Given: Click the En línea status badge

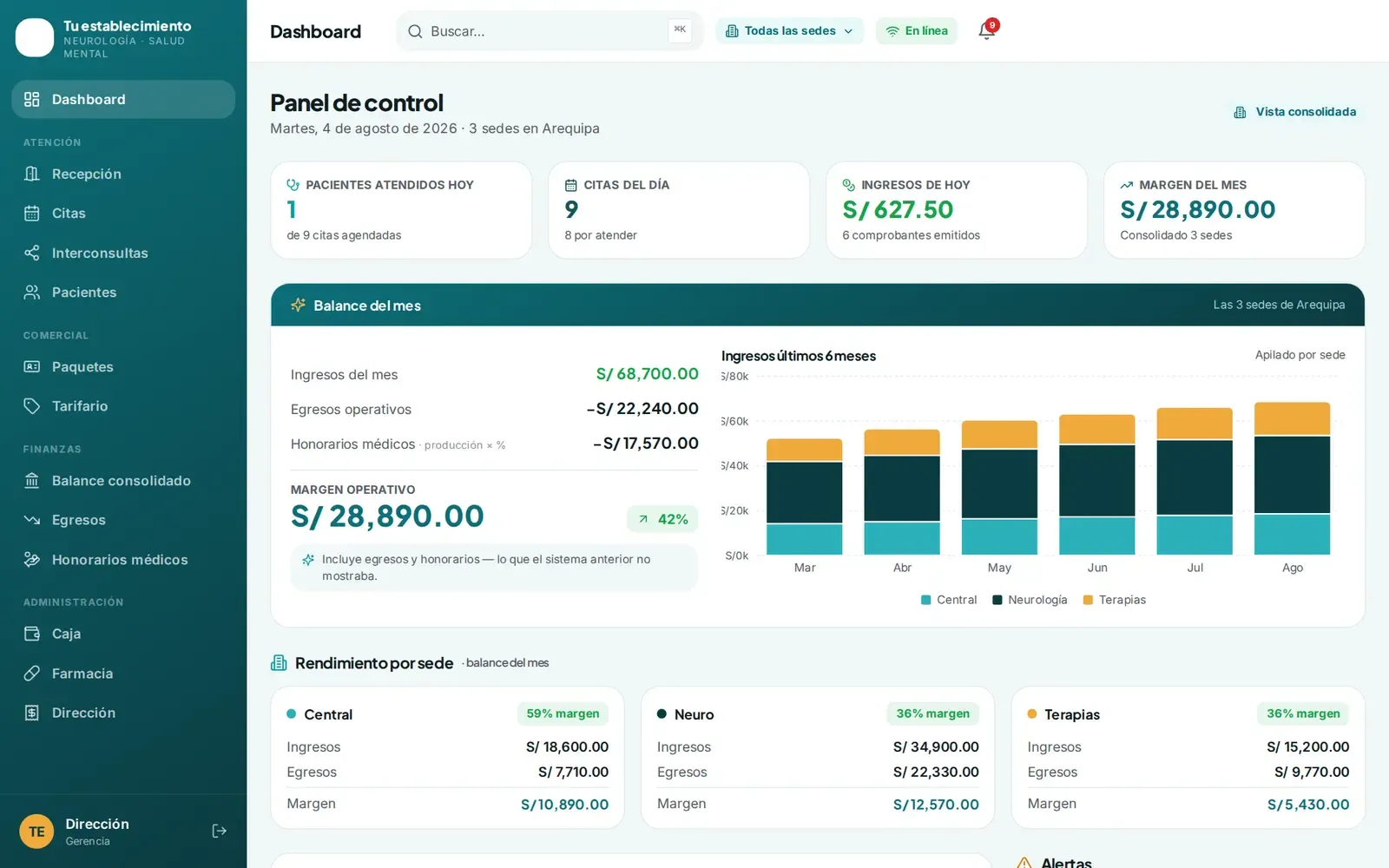Looking at the screenshot, I should [x=916, y=31].
